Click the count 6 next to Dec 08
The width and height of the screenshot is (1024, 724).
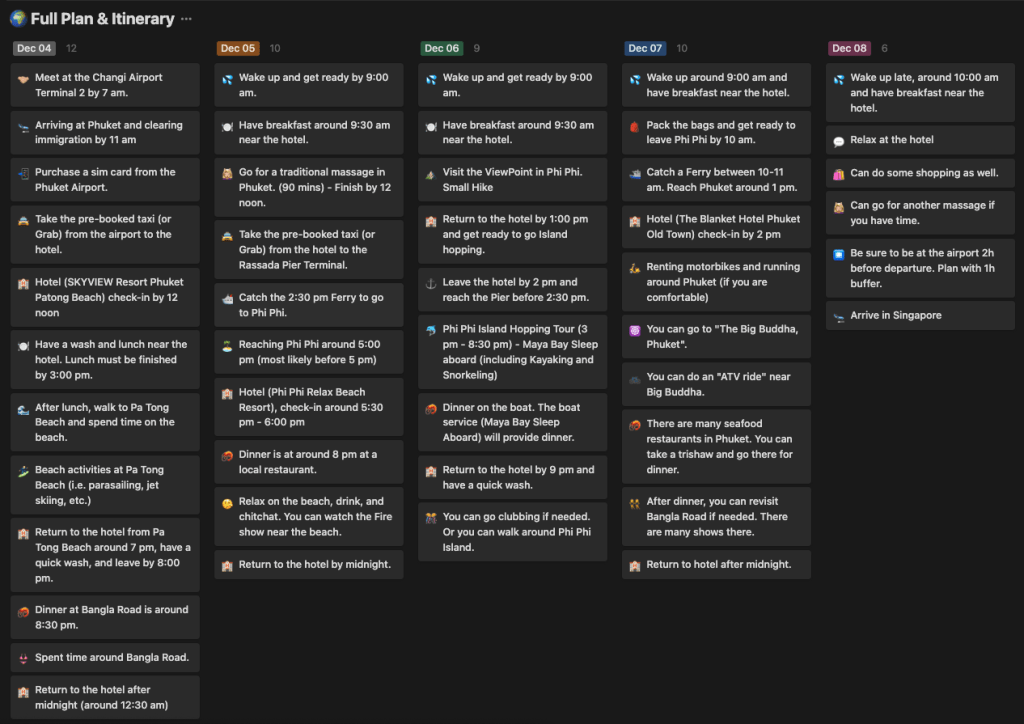(884, 48)
